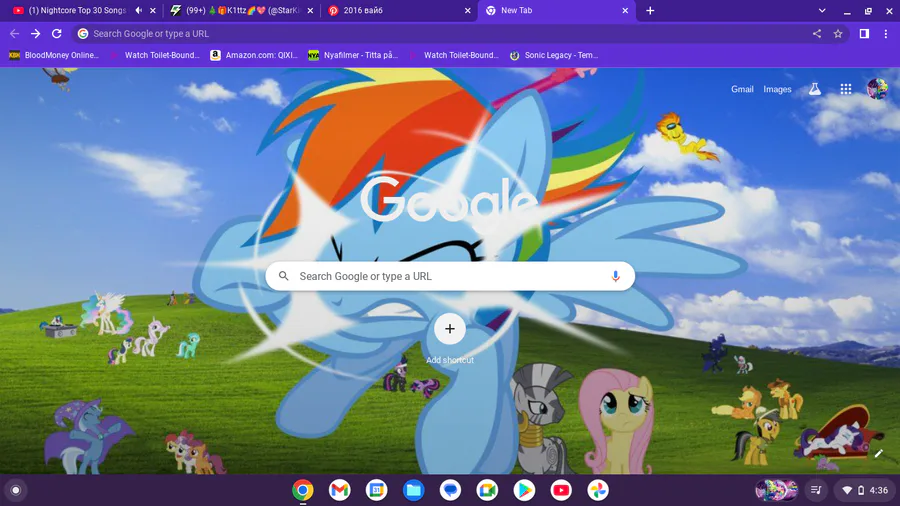900x506 pixels.
Task: Open a new tab with plus button
Action: coord(650,10)
